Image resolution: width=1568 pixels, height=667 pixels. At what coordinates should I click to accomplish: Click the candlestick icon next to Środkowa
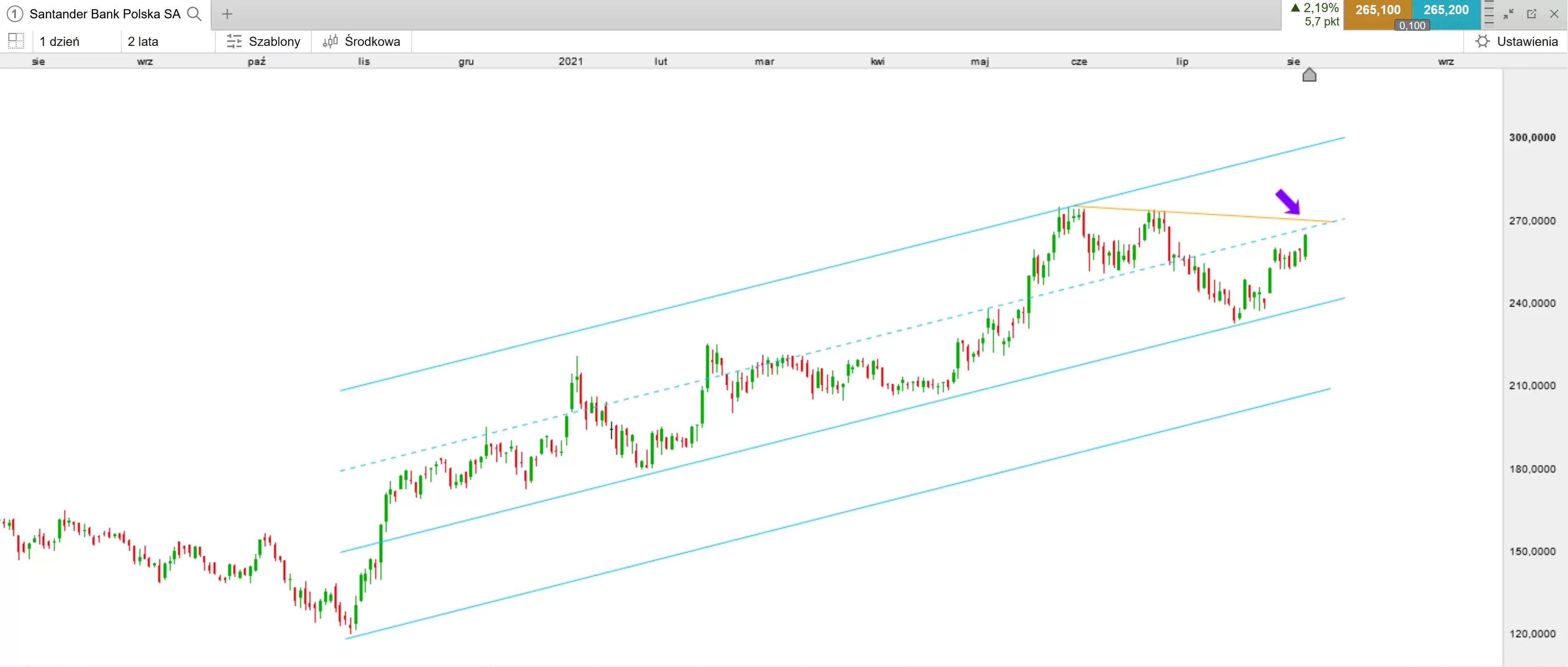pos(330,41)
